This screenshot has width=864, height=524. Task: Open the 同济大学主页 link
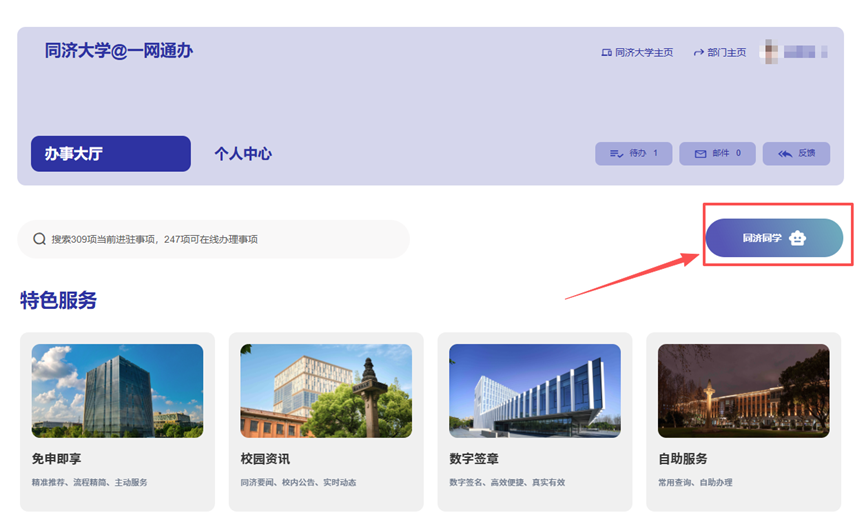click(643, 53)
